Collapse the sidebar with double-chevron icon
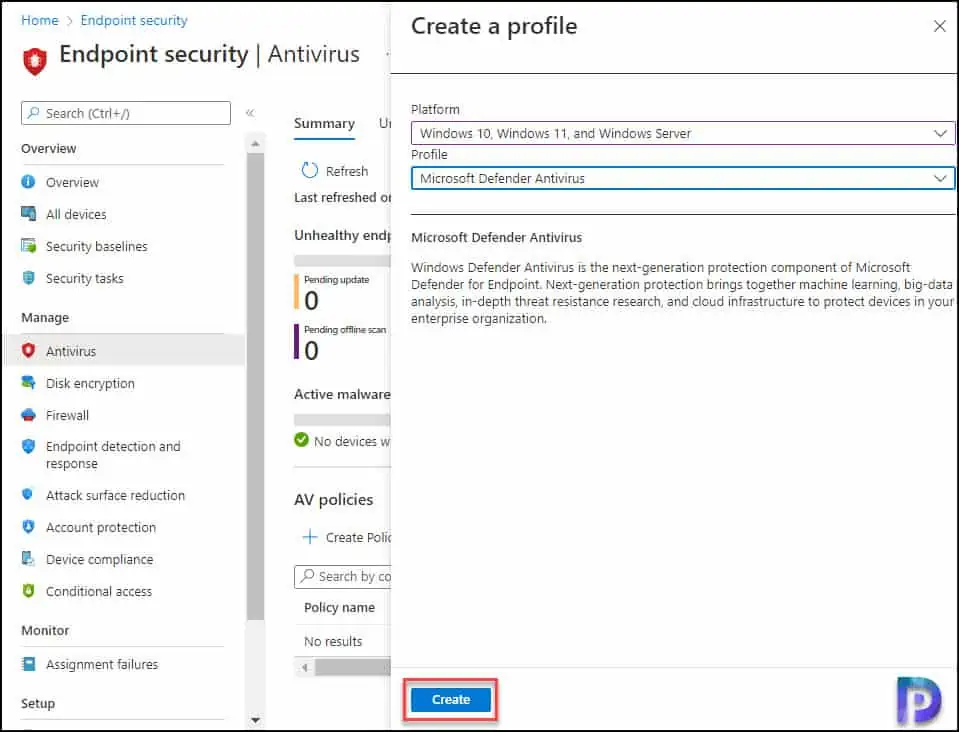The width and height of the screenshot is (959, 732). 250,113
